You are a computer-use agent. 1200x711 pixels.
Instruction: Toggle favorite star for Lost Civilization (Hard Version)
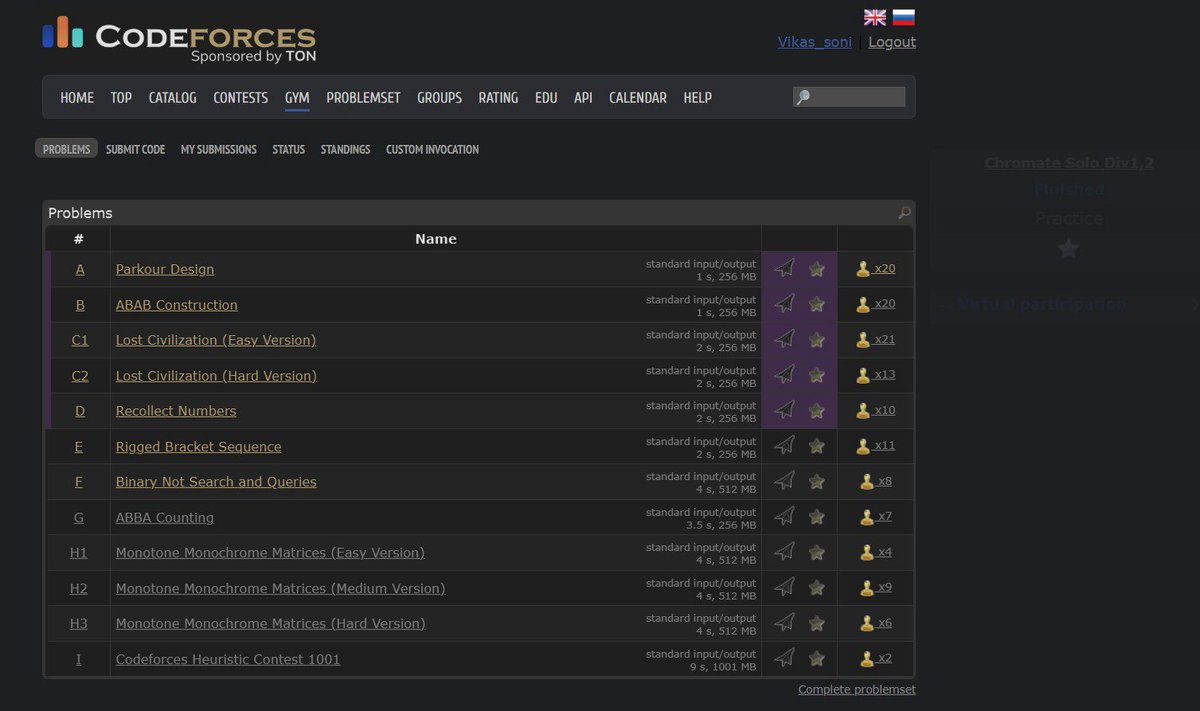(817, 375)
